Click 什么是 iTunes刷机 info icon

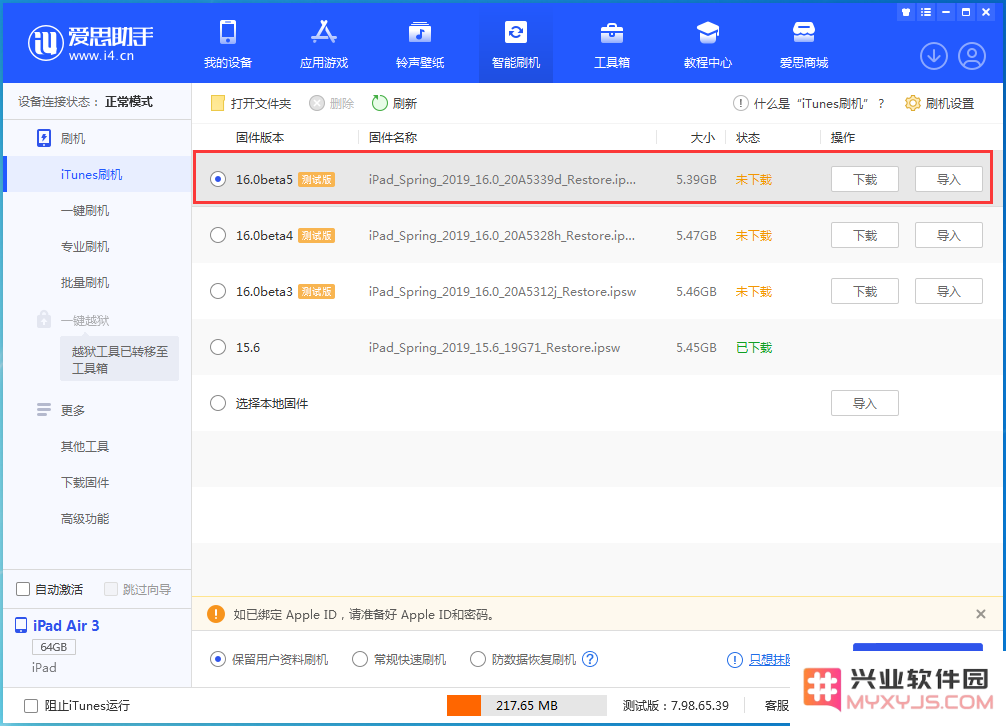coord(740,103)
